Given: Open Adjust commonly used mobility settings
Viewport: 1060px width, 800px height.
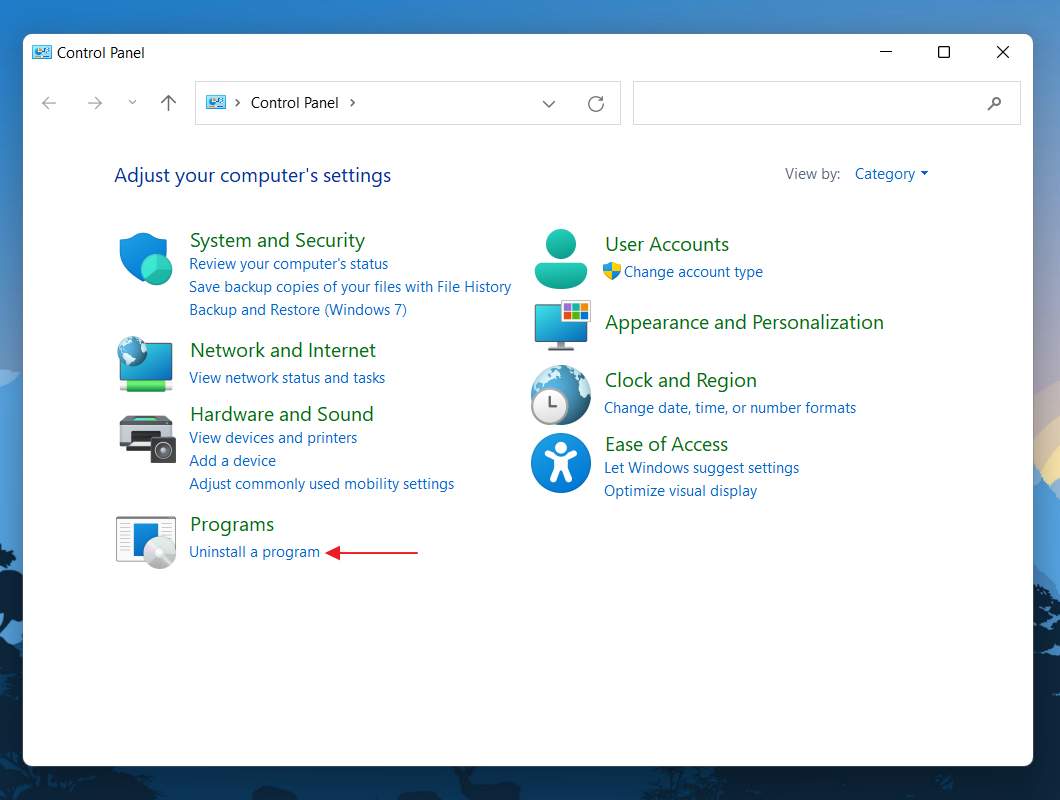Looking at the screenshot, I should (322, 484).
